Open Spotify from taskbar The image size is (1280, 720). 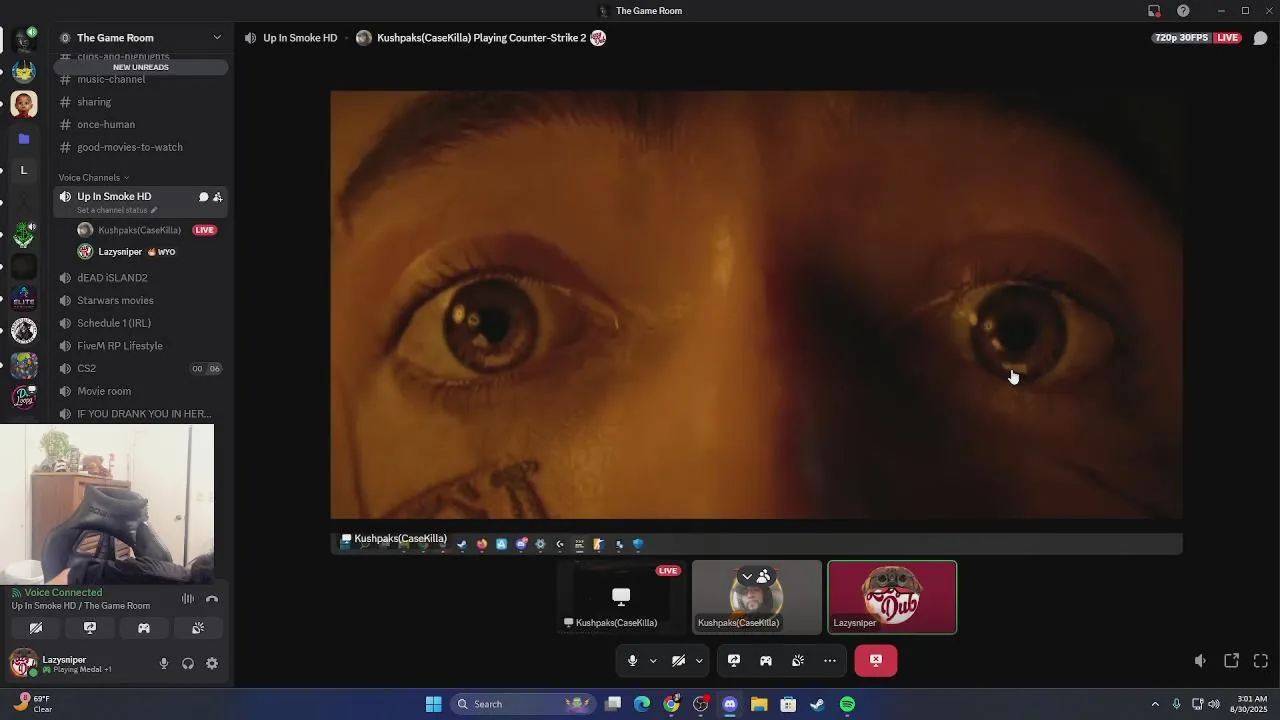pyautogui.click(x=847, y=704)
